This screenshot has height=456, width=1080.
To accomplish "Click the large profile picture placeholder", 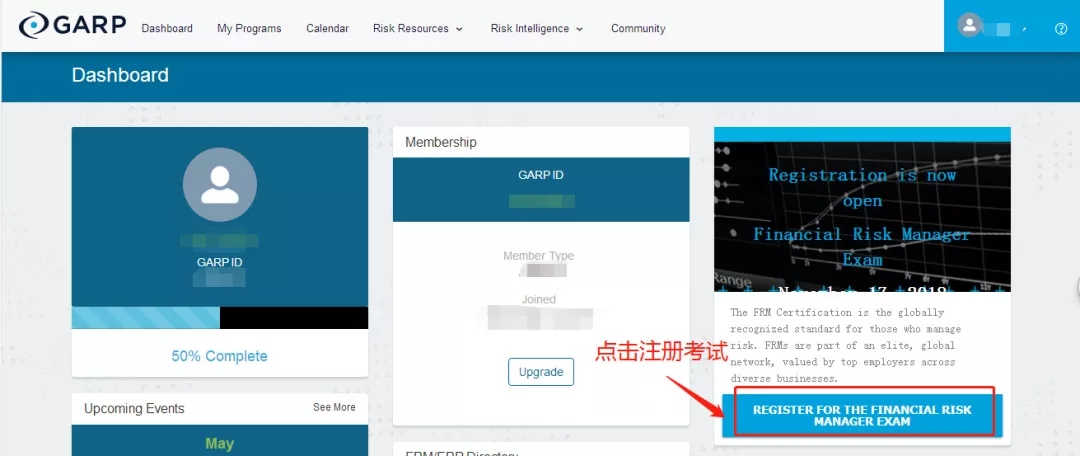I will point(220,185).
